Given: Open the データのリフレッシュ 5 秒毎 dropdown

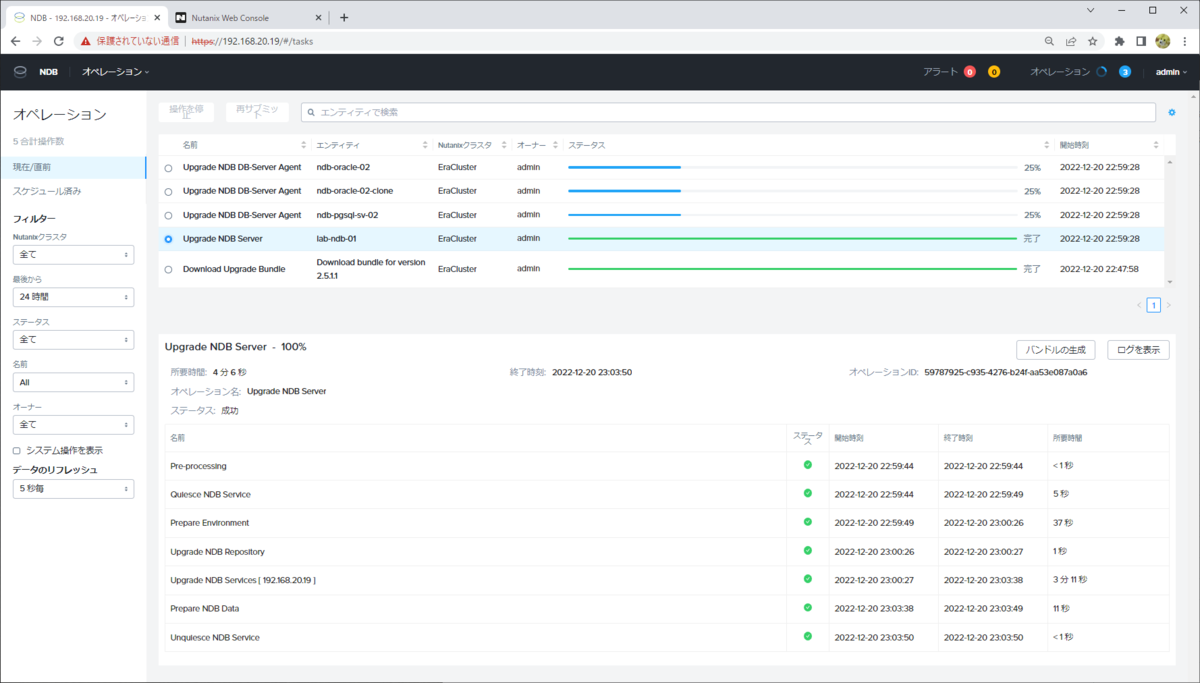Looking at the screenshot, I should click(x=73, y=489).
